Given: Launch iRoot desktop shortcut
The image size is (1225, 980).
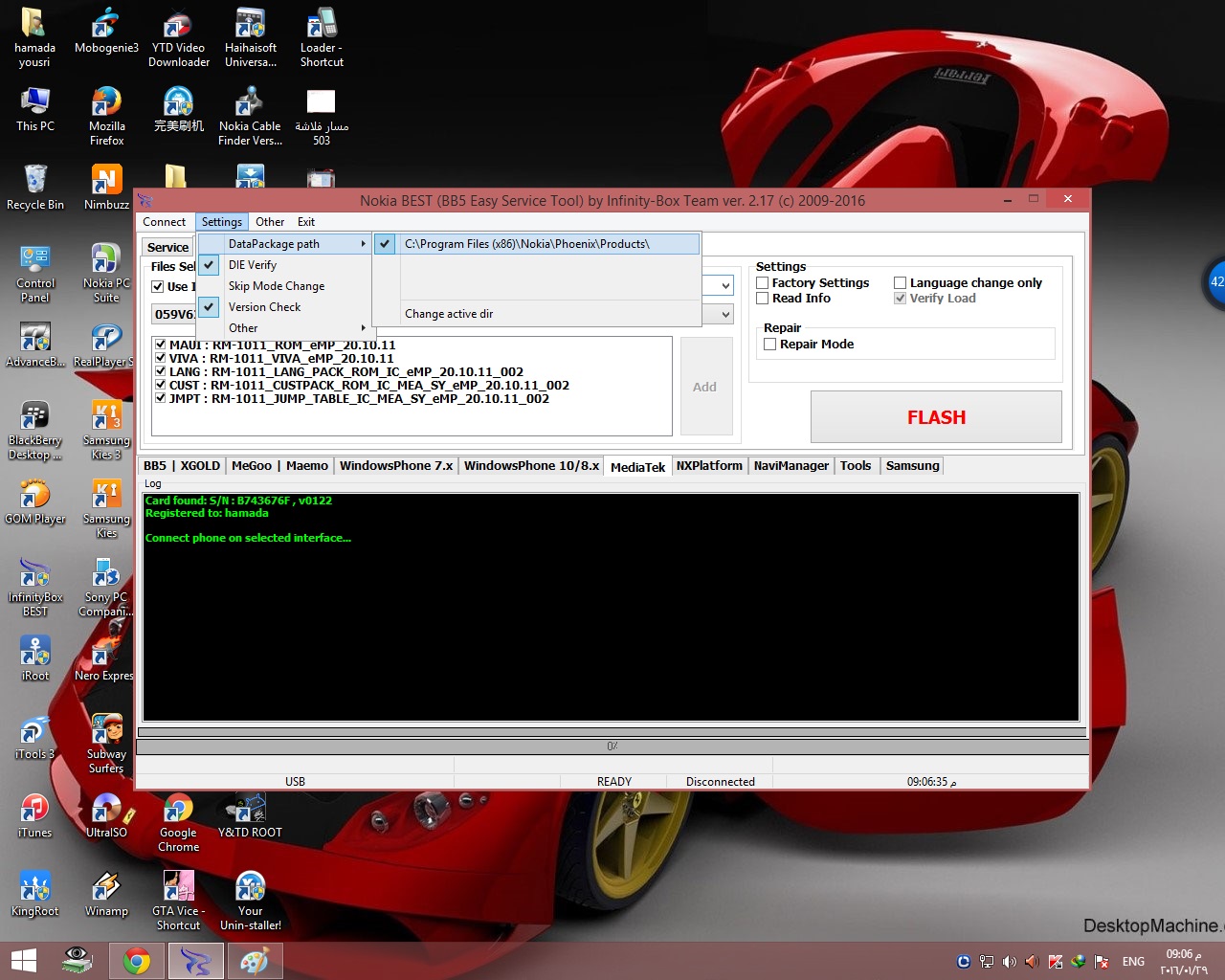Looking at the screenshot, I should click(x=34, y=659).
